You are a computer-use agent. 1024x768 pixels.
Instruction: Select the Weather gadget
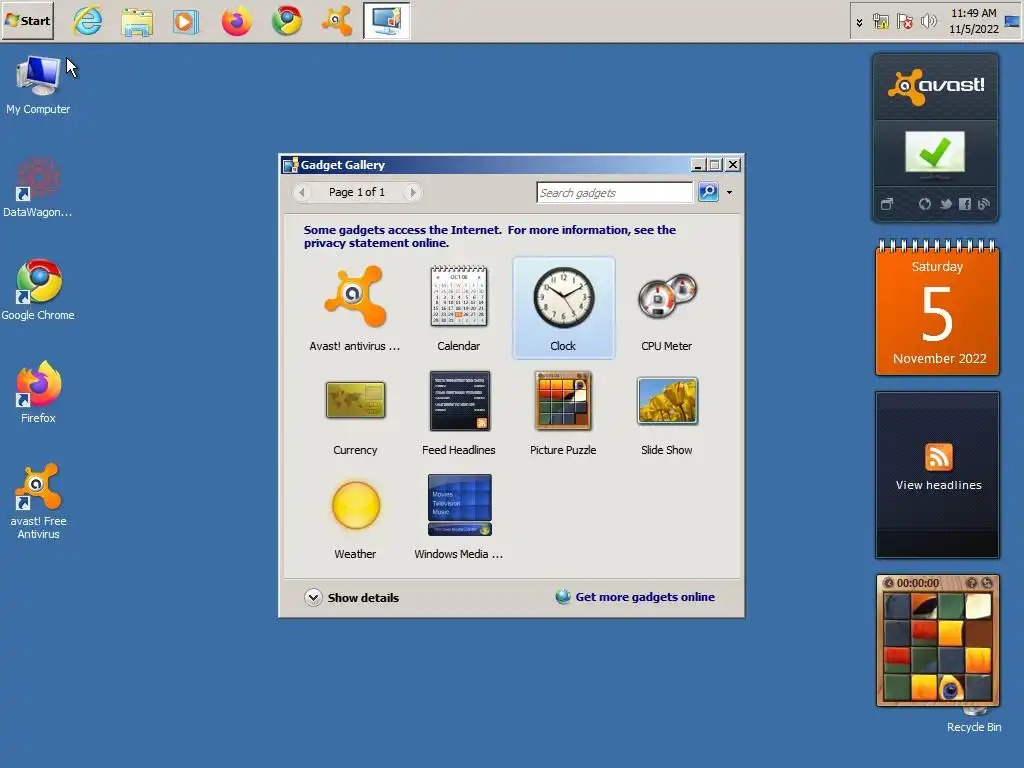click(x=355, y=516)
